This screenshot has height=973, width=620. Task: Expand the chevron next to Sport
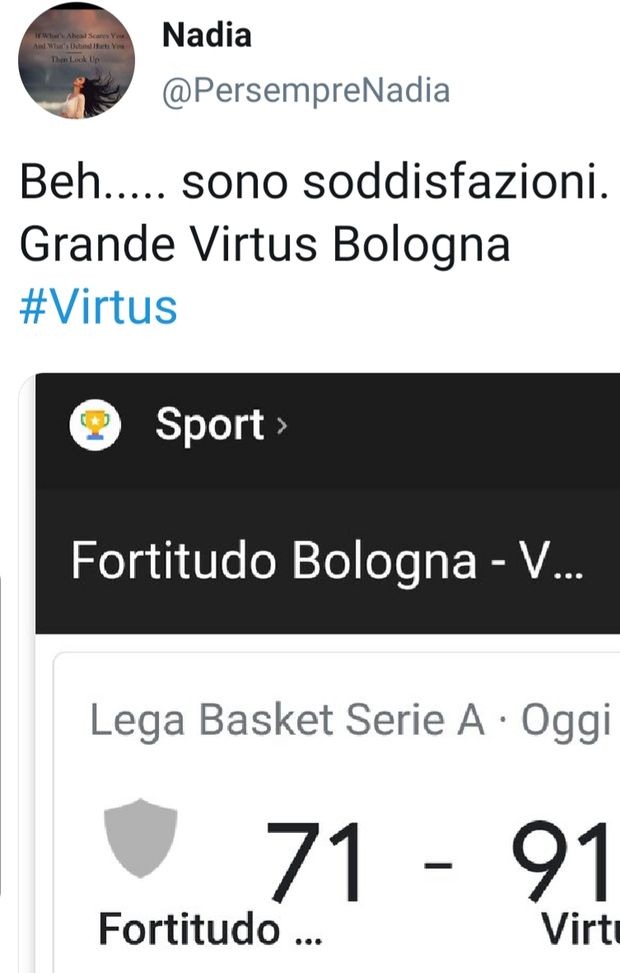(x=281, y=426)
